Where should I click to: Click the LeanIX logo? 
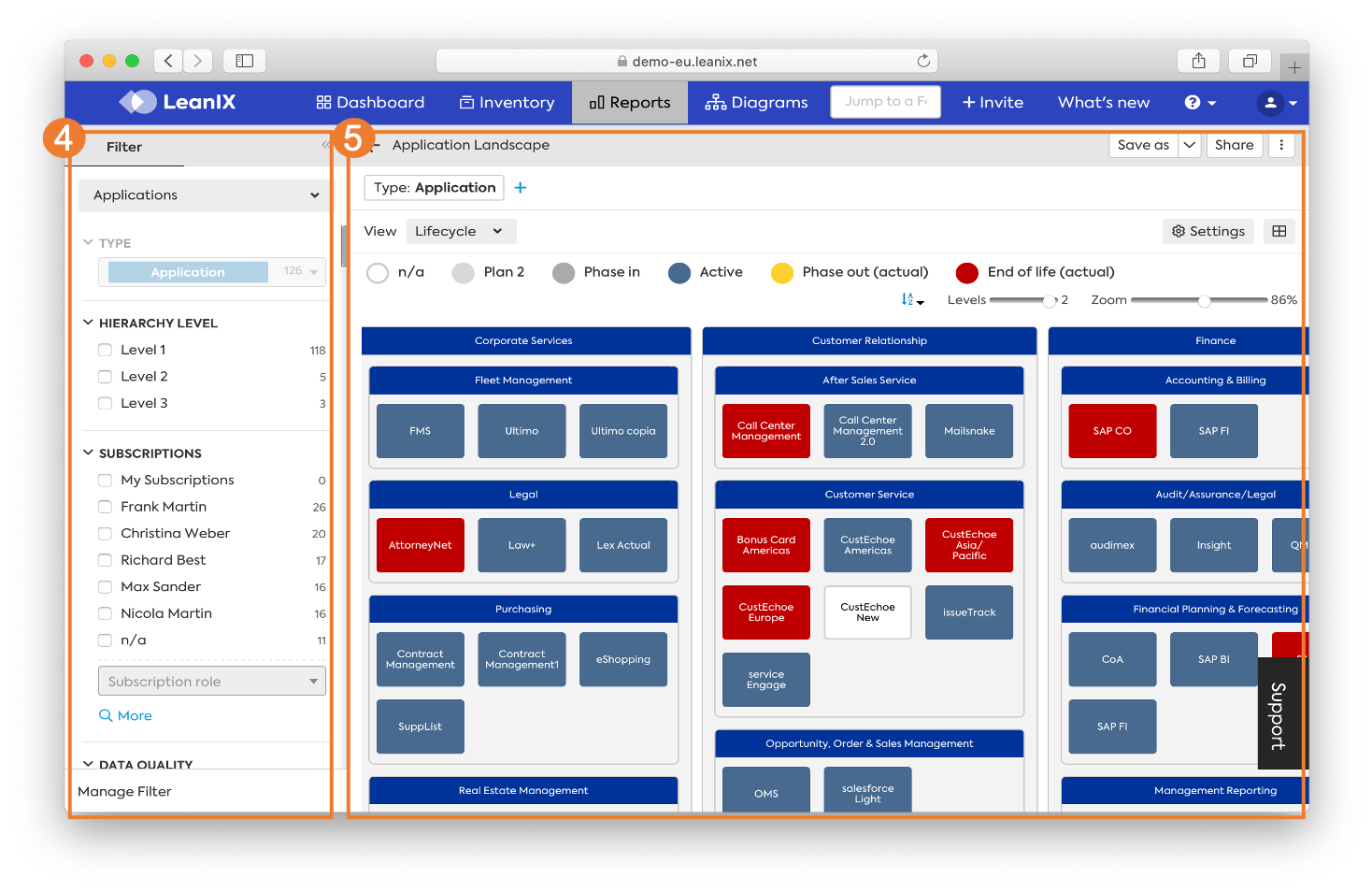pyautogui.click(x=177, y=102)
